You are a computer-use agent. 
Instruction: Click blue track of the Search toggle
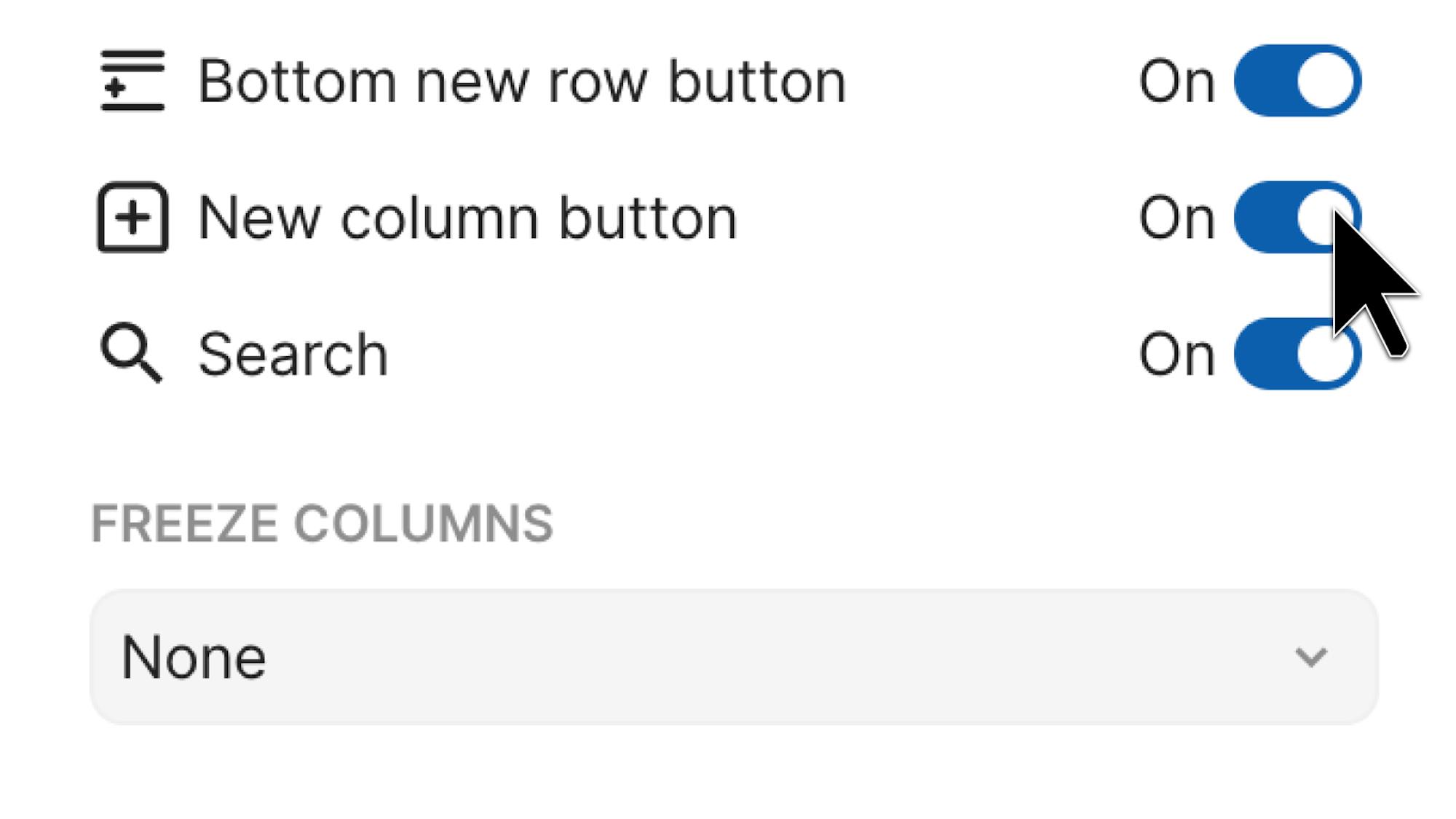point(1264,354)
